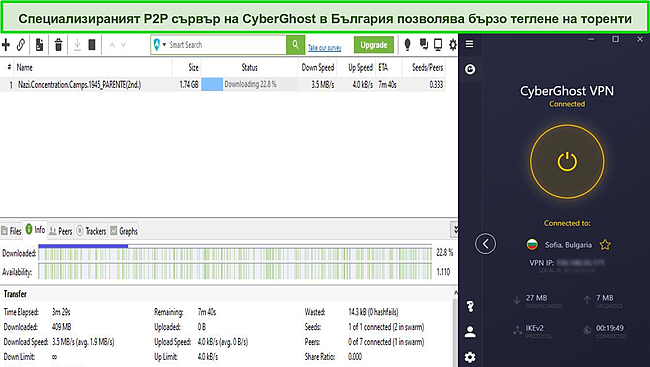Click the Downloaded pieces bar
This screenshot has width=650, height=367.
[235, 253]
